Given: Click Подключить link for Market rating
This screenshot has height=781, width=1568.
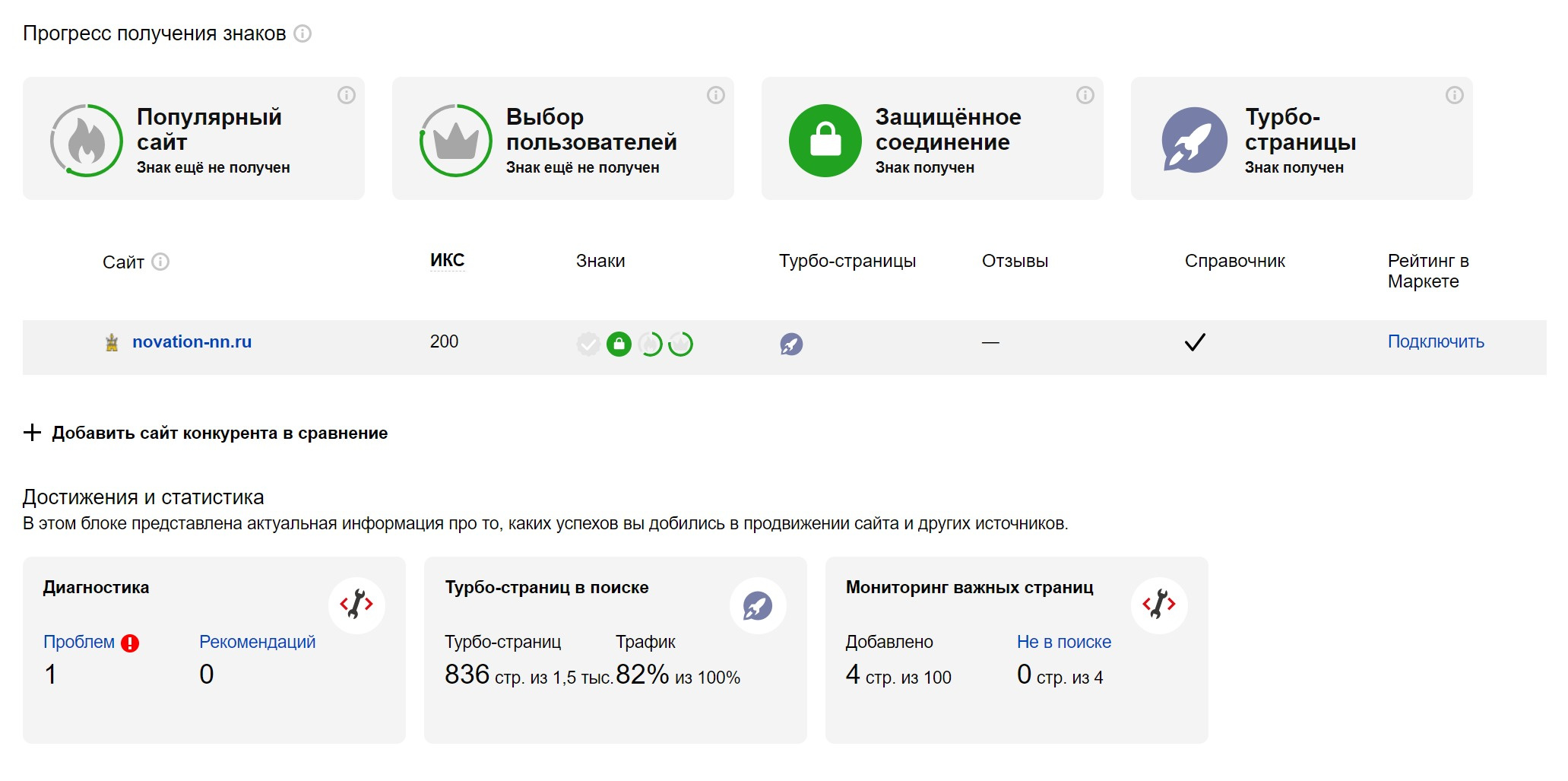Looking at the screenshot, I should pyautogui.click(x=1436, y=342).
